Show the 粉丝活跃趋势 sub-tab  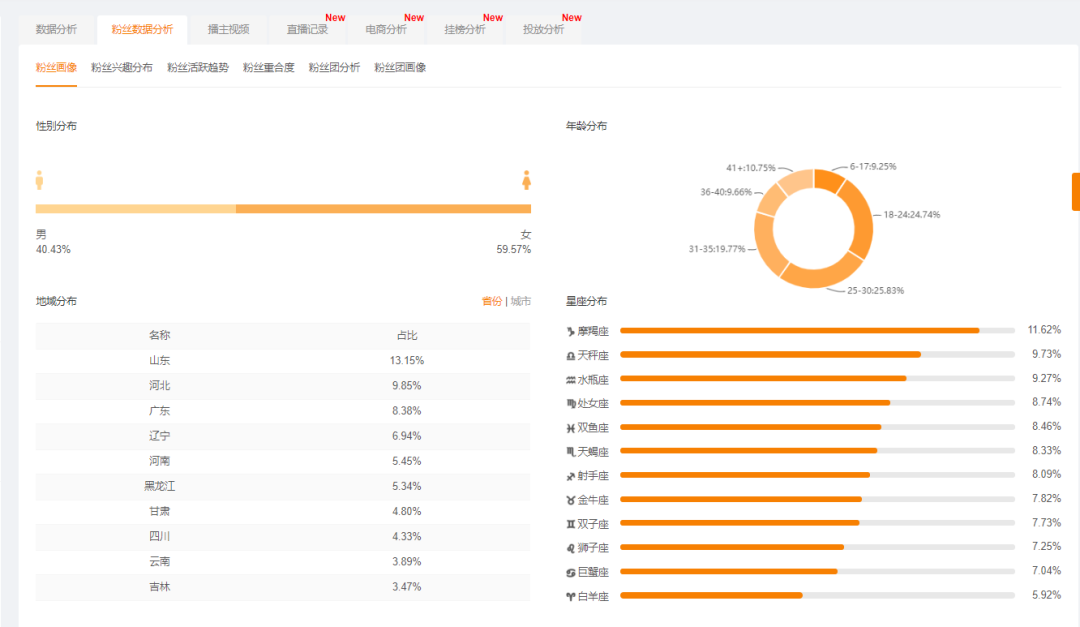point(198,68)
